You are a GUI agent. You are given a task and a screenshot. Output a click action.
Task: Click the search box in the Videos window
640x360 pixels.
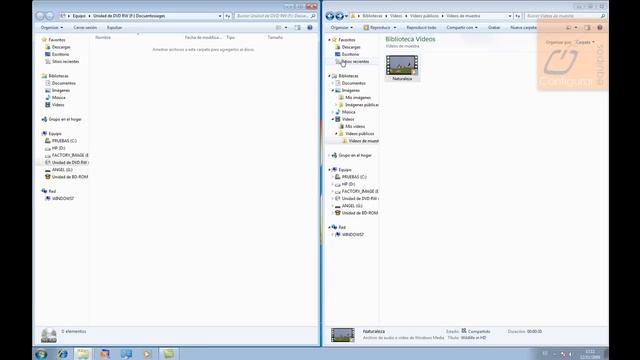565,16
